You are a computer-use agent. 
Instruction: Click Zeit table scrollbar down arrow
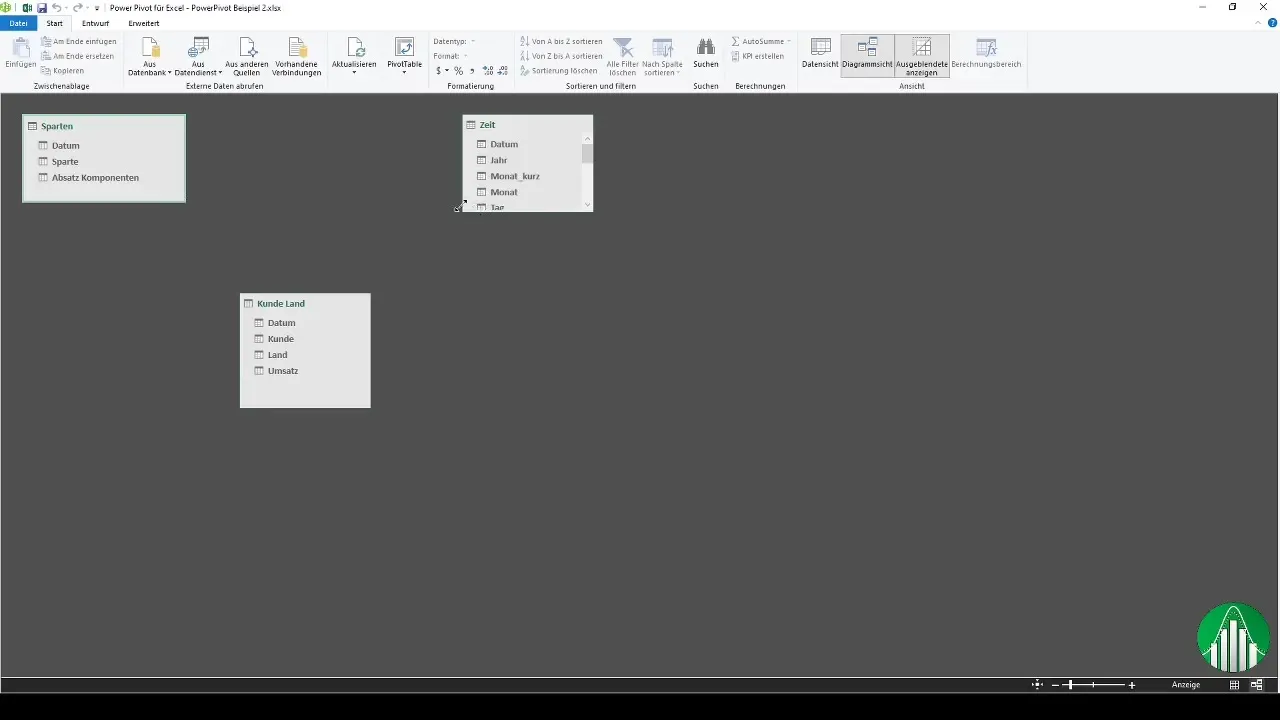click(587, 205)
